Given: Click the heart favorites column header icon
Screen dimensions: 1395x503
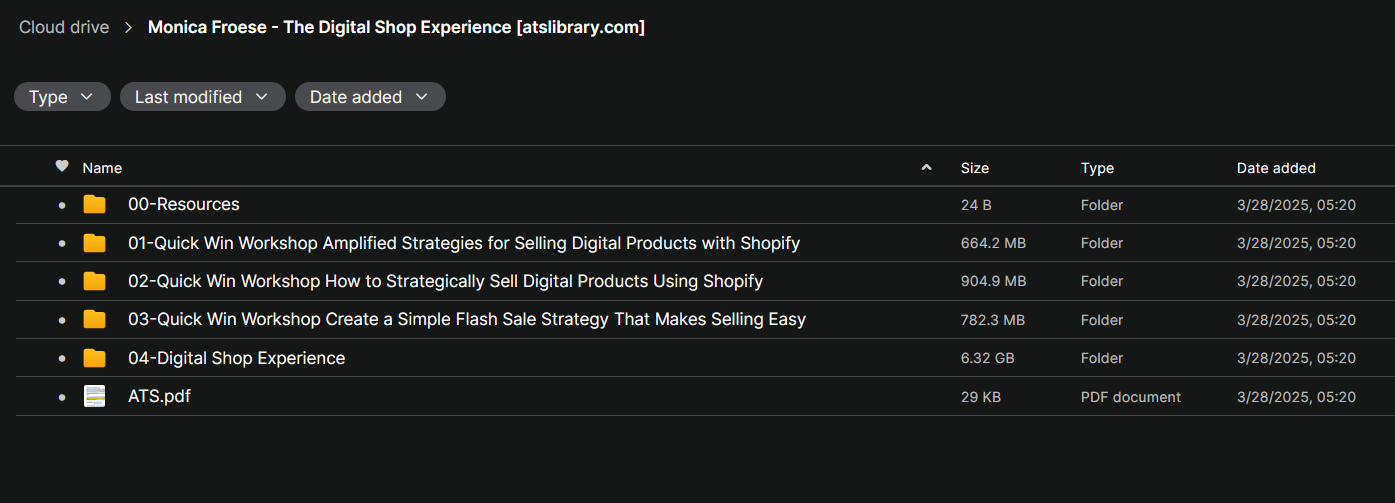Looking at the screenshot, I should pos(62,166).
